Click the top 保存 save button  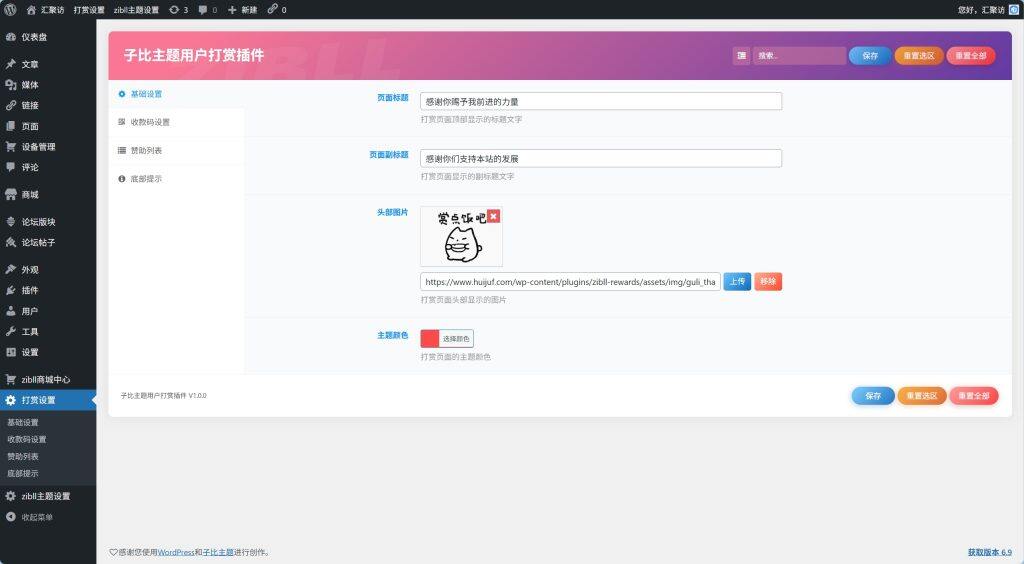point(870,55)
